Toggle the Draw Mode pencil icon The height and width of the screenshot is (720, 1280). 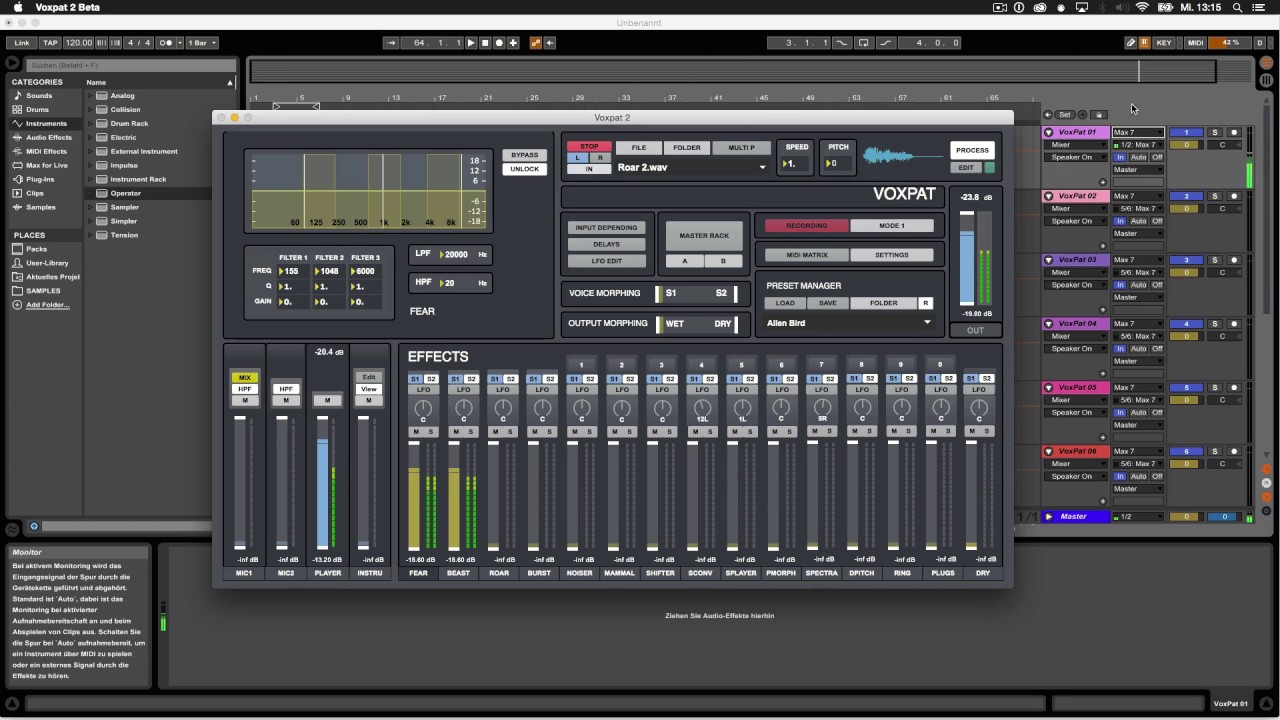pos(1131,43)
